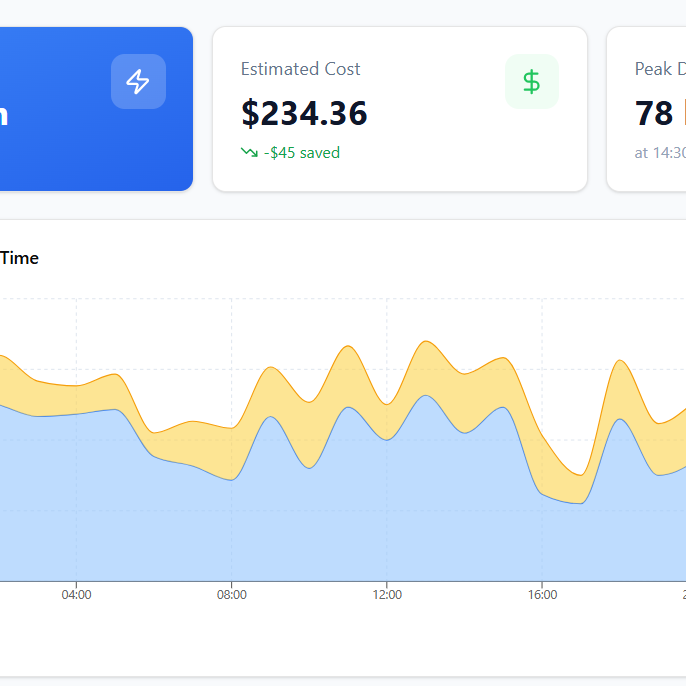Viewport: 686px width, 686px height.
Task: Click the 08:00 axis label
Action: click(231, 594)
